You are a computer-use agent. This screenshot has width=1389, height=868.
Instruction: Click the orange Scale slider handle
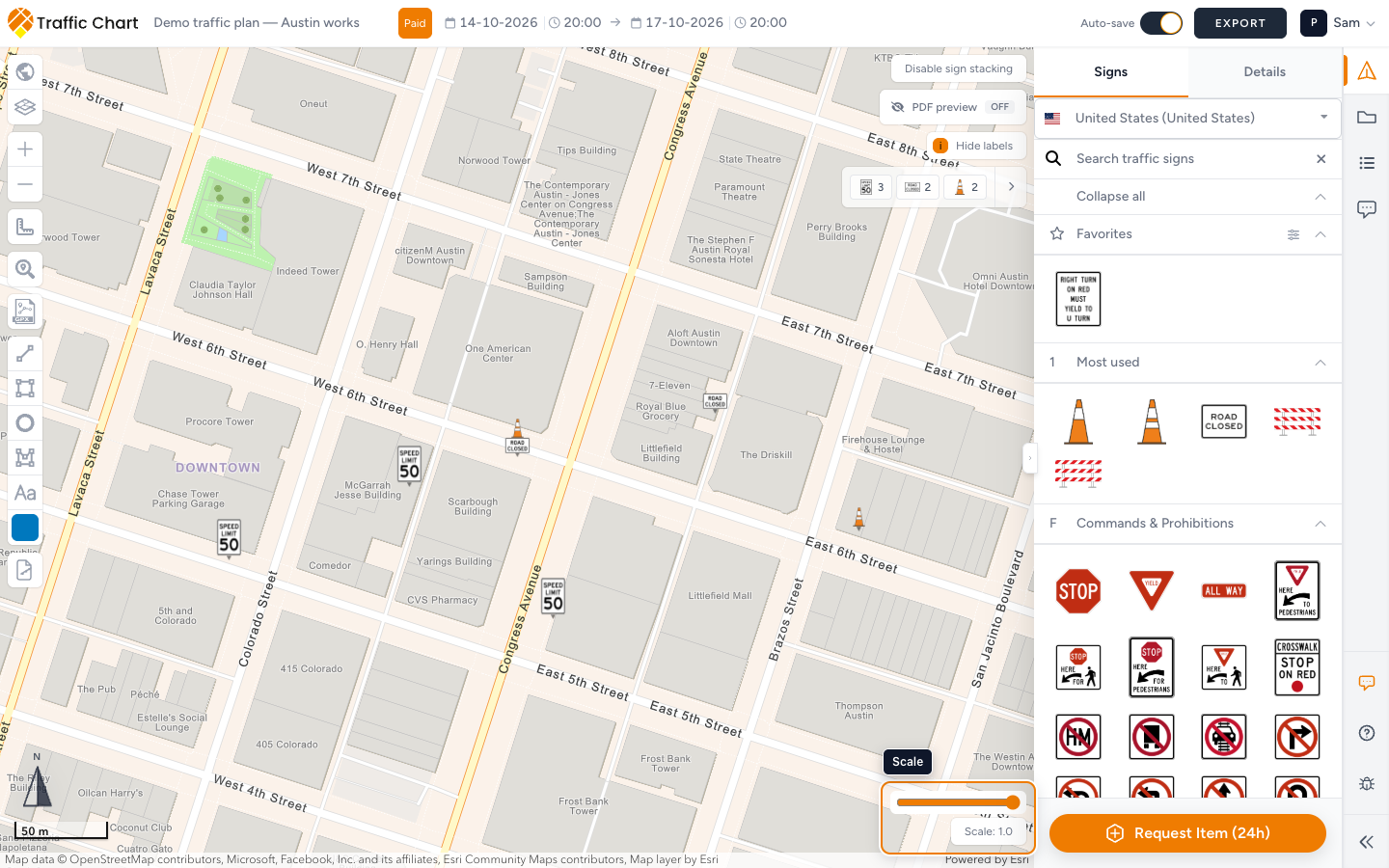(x=1013, y=802)
